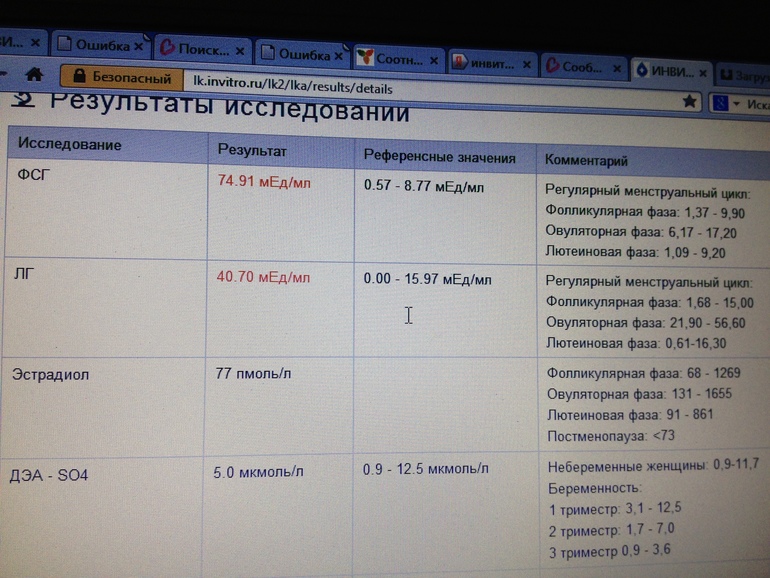
Task: Click the comment Лютеиновая фаза: 0,61-16,30
Action: [636, 343]
